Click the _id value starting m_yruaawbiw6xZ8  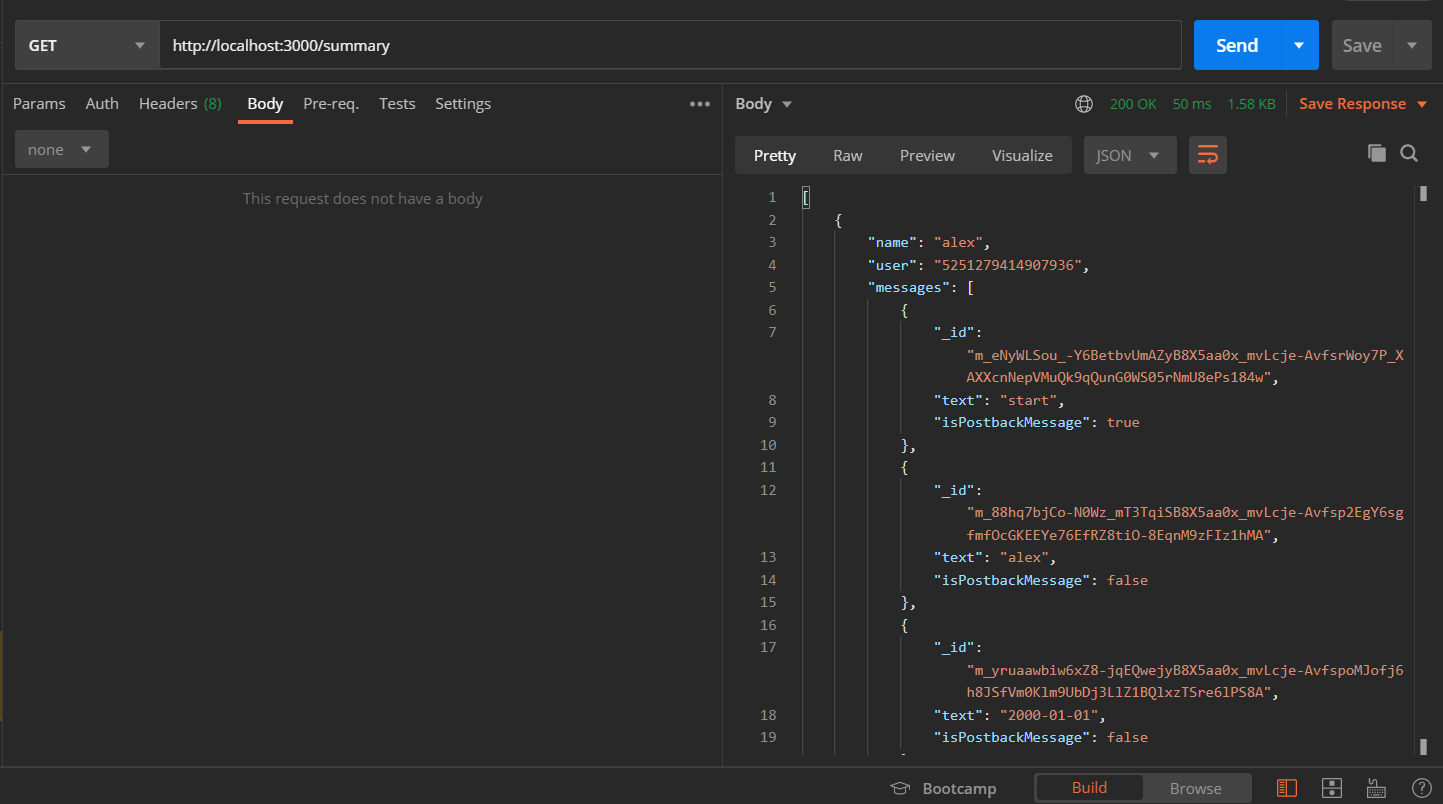[1185, 681]
